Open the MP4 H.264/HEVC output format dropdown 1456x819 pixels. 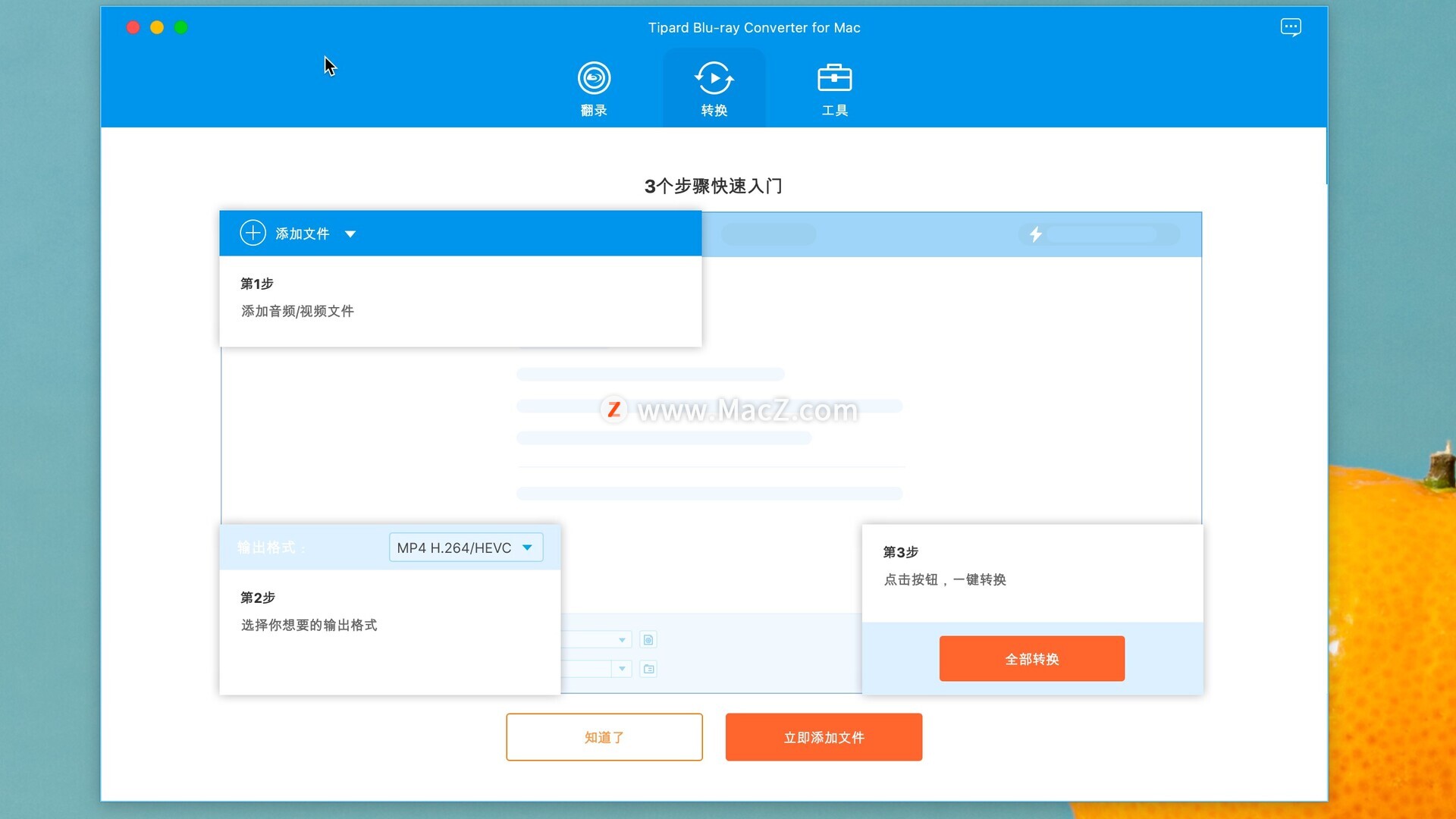[466, 548]
